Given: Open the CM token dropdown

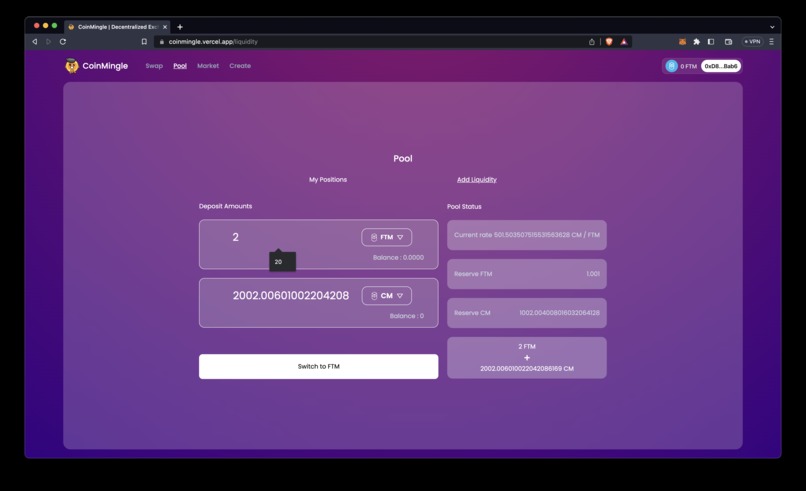Looking at the screenshot, I should pyautogui.click(x=387, y=296).
